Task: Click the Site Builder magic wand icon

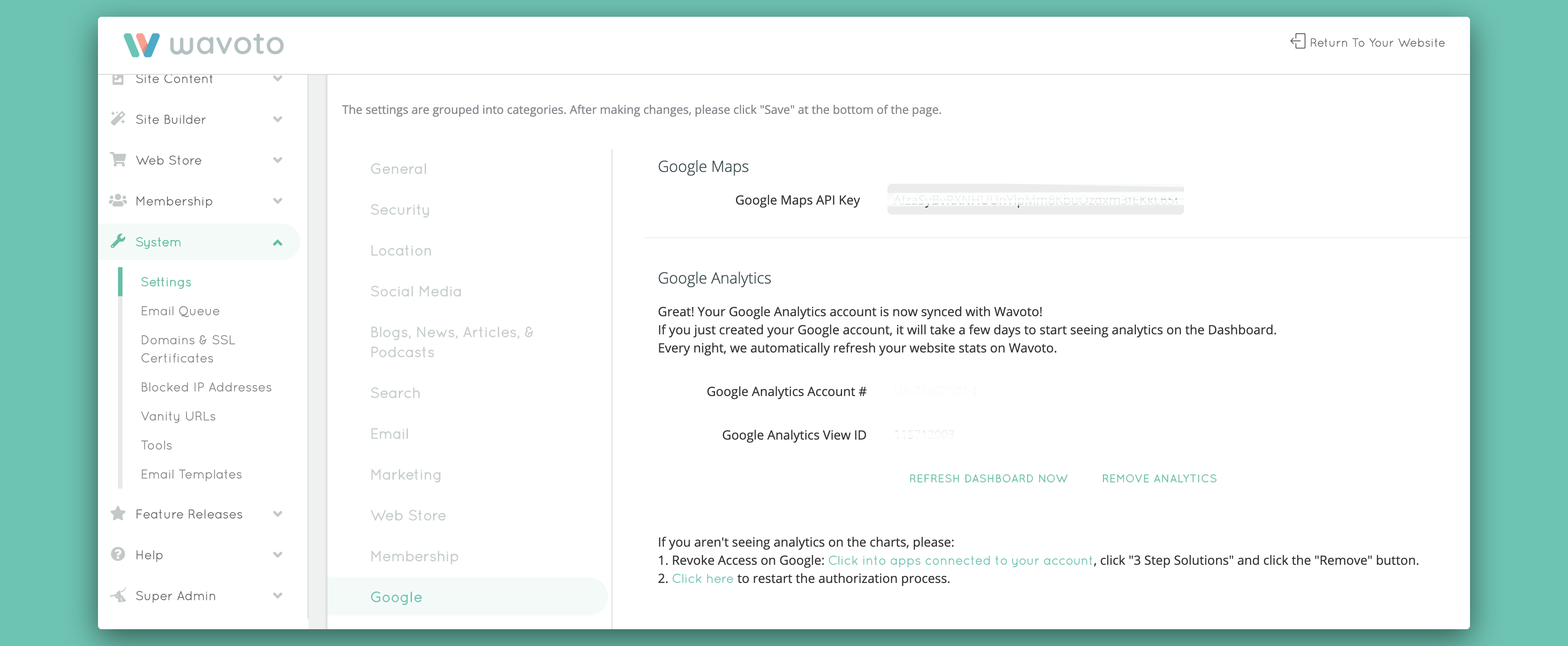Action: 118,119
